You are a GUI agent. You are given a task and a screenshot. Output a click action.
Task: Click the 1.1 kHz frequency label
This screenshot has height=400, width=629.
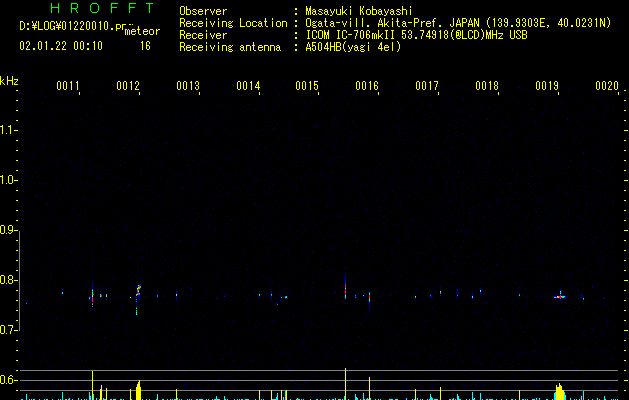pyautogui.click(x=8, y=130)
